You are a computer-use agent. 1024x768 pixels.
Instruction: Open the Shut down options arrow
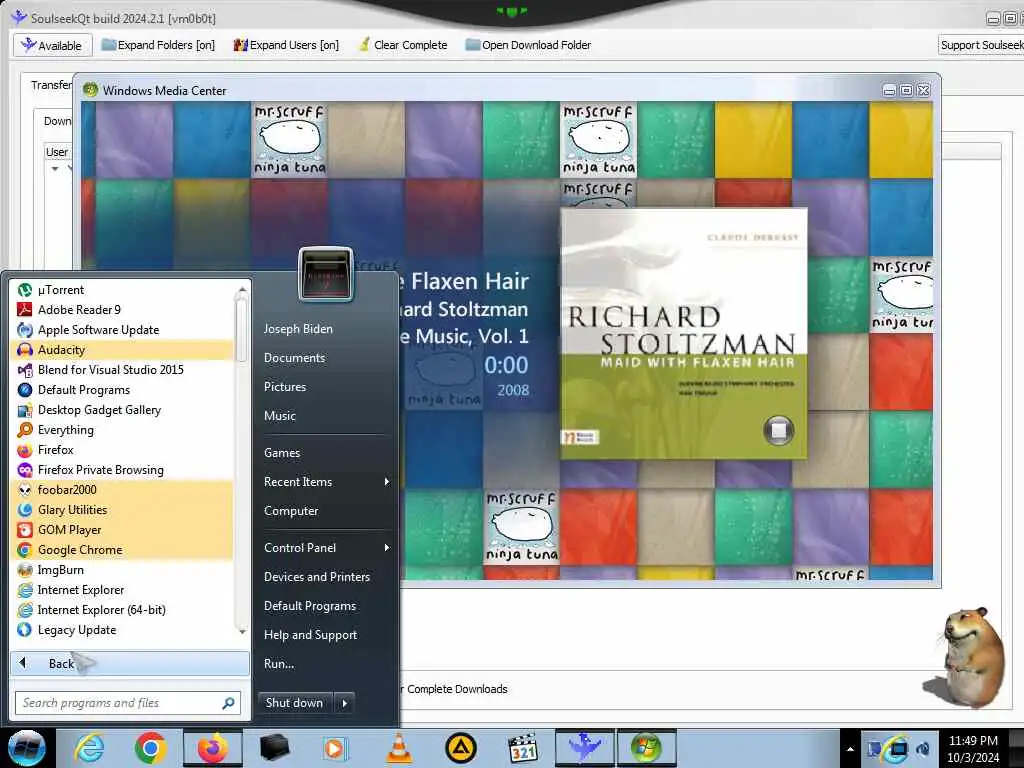344,703
